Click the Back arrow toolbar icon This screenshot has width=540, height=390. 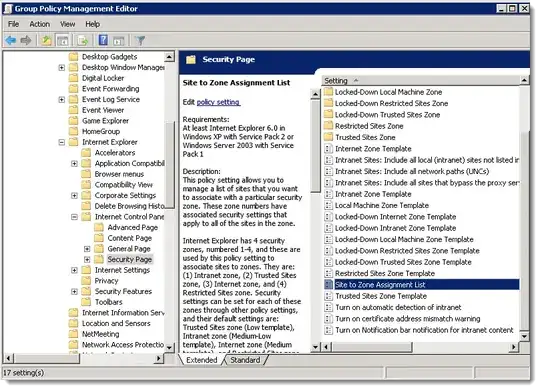click(x=11, y=40)
